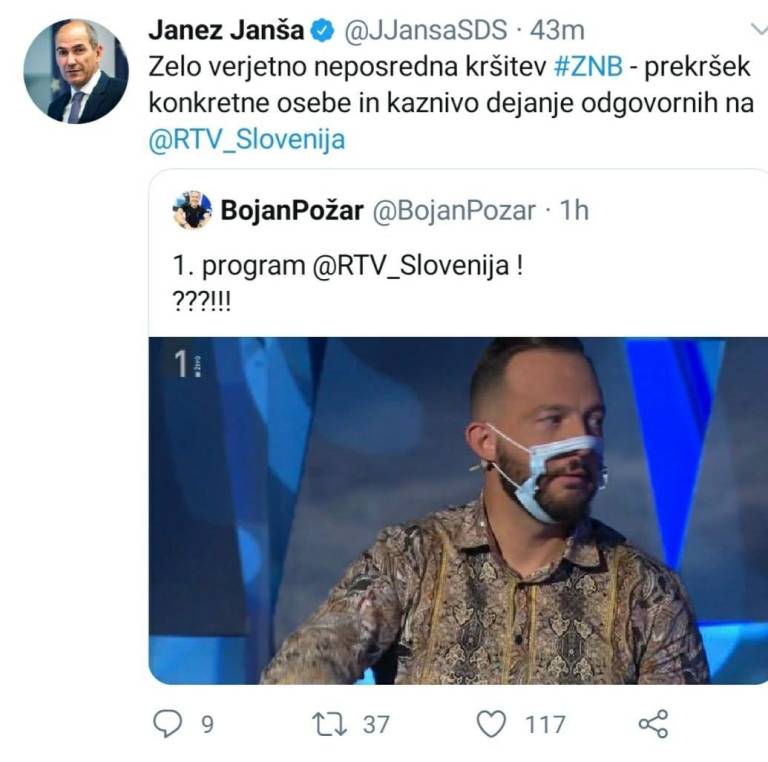The image size is (768, 762).
Task: Click the 43m tweet timestamp
Action: [557, 30]
